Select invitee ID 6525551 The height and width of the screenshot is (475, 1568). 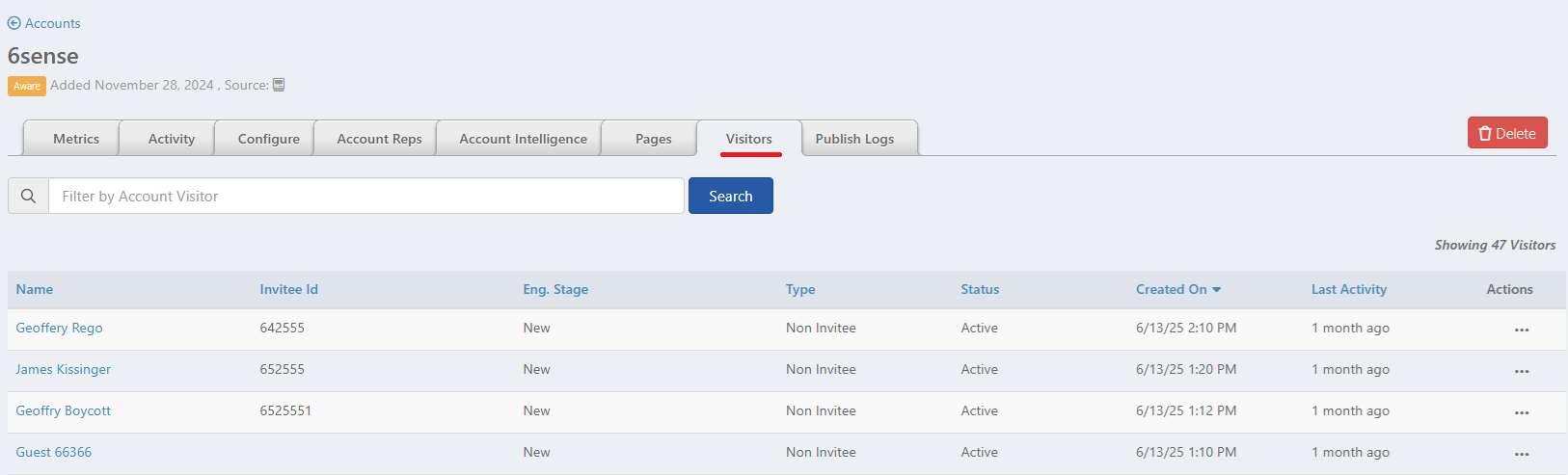click(x=285, y=410)
